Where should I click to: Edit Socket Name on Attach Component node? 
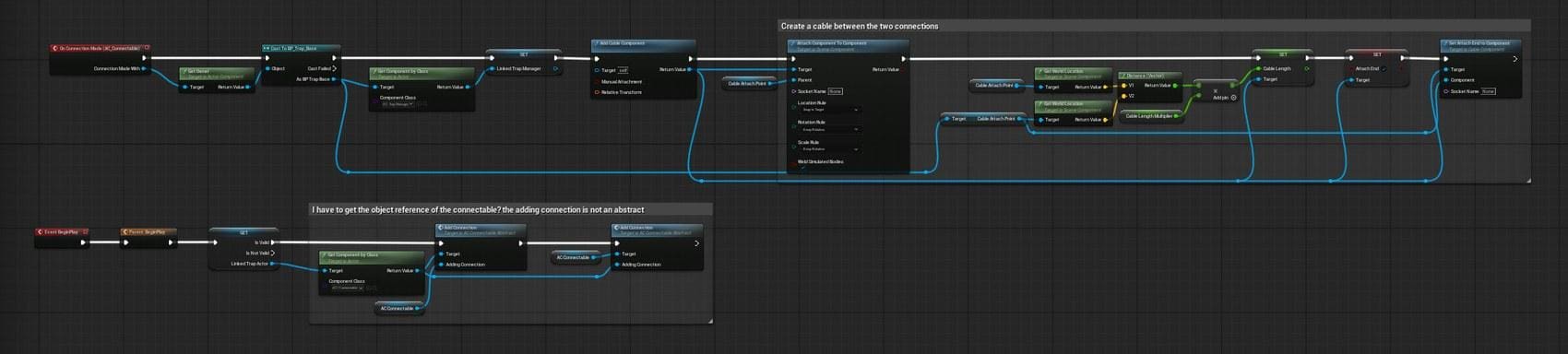tap(835, 91)
